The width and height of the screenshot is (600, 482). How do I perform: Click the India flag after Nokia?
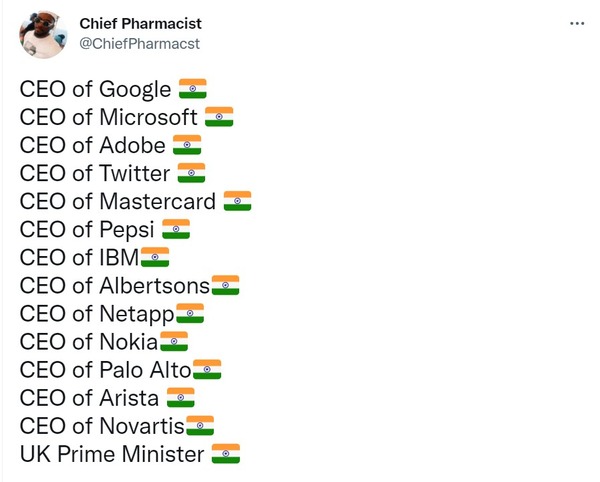(x=174, y=341)
